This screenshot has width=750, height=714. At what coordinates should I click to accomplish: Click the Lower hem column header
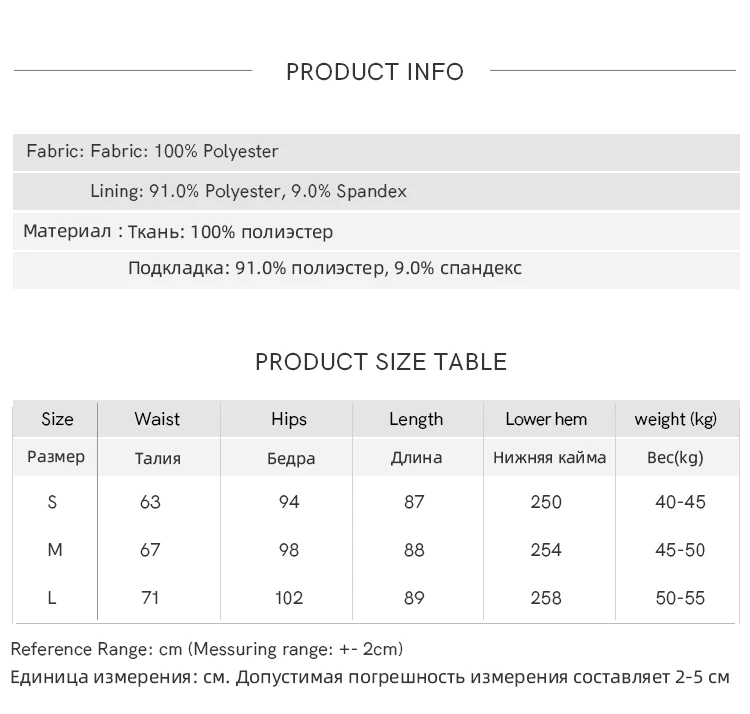point(546,419)
